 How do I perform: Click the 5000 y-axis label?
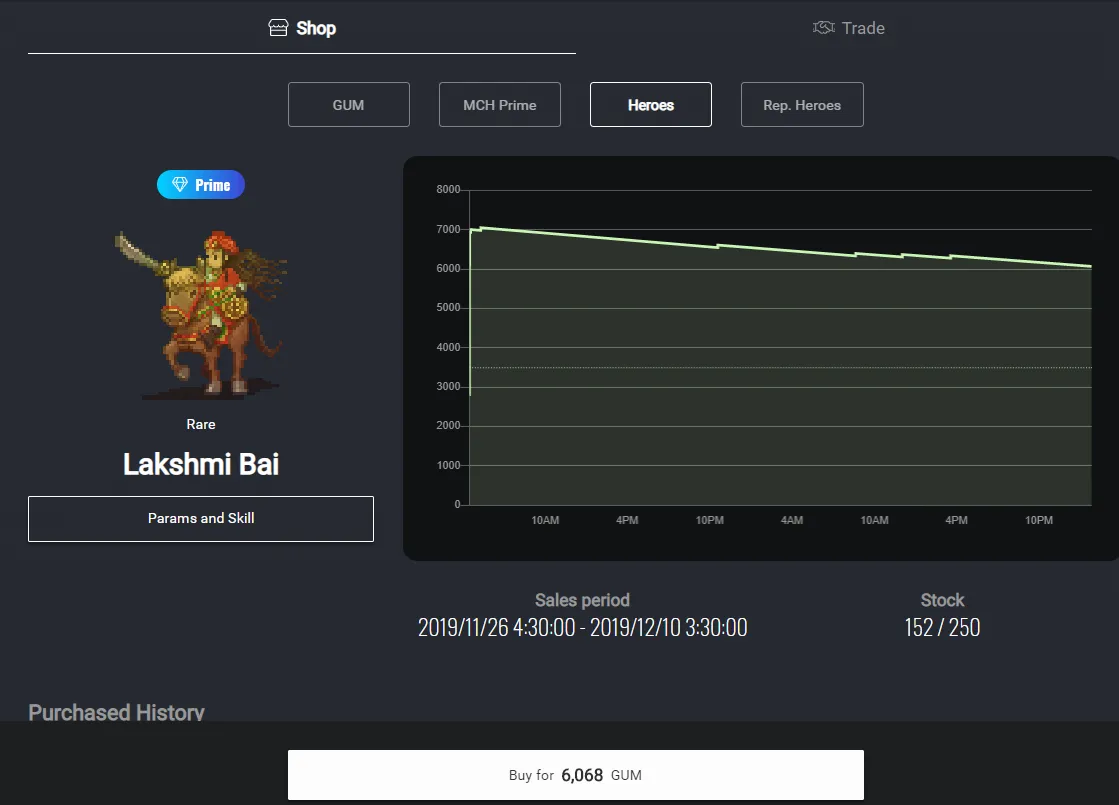(x=448, y=308)
